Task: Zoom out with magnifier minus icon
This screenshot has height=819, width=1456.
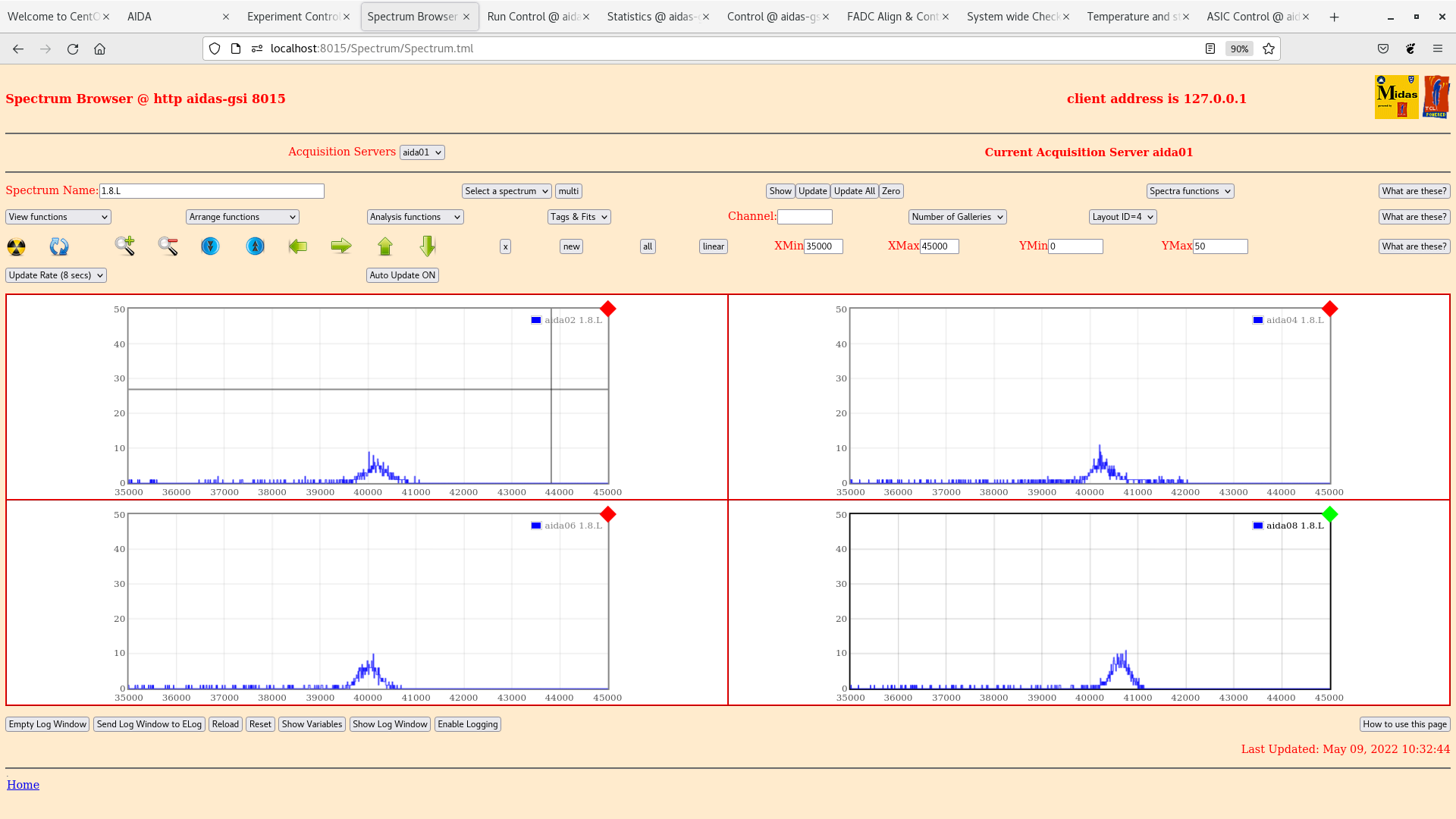Action: [168, 246]
